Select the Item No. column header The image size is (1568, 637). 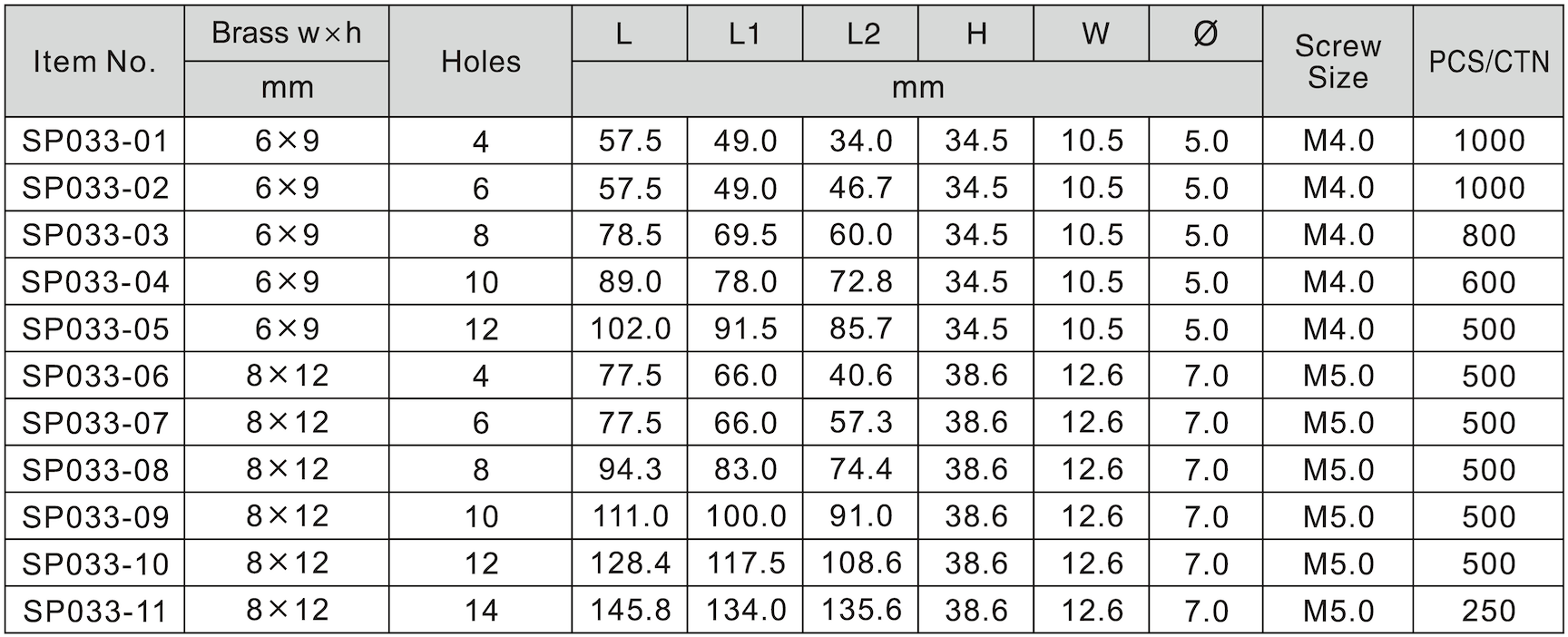[x=94, y=62]
